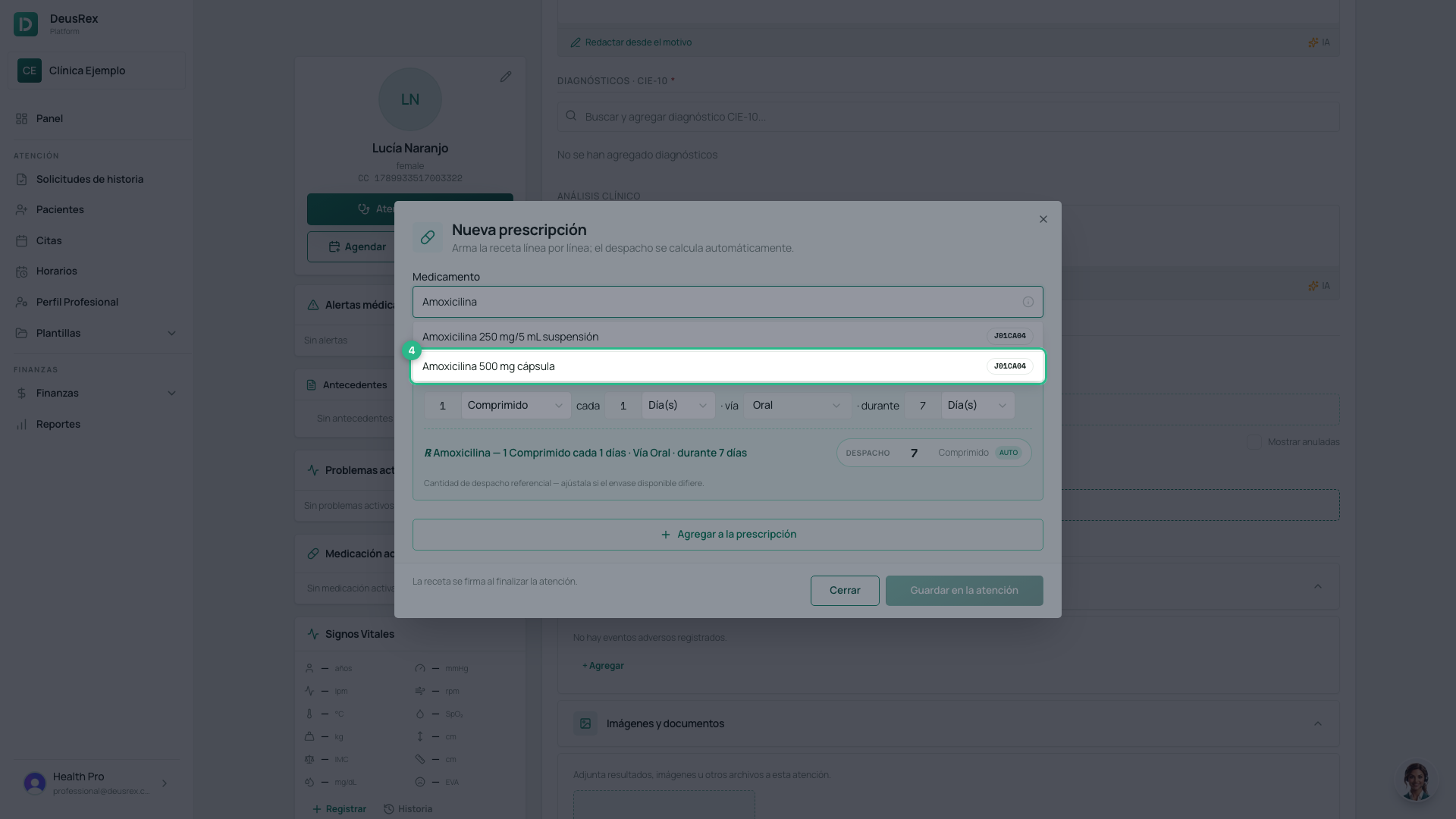Click the AUTO dispatch badge
Image resolution: width=1456 pixels, height=819 pixels.
1009,453
